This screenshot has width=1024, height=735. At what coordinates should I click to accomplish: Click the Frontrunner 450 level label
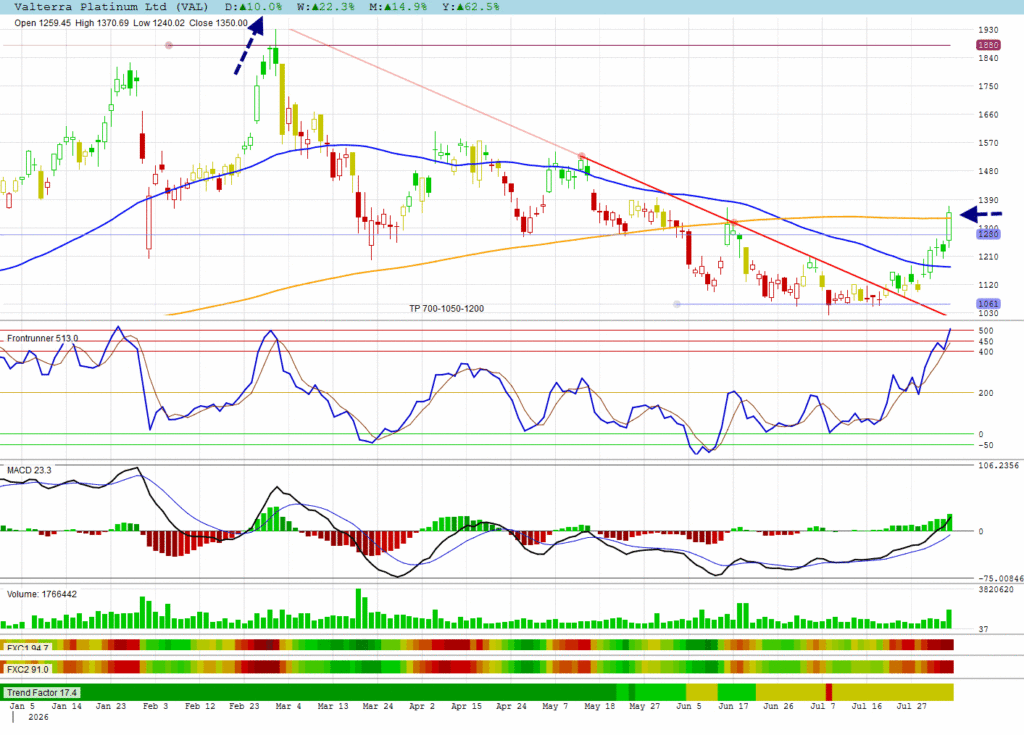pos(985,342)
